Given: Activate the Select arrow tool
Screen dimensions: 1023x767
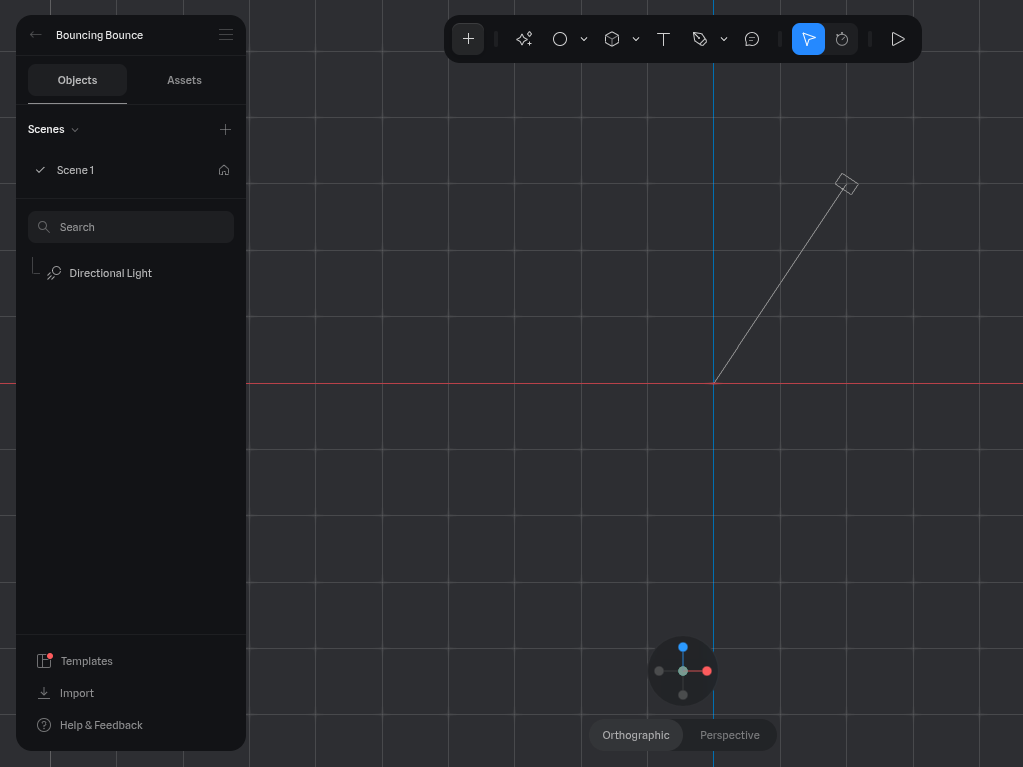Looking at the screenshot, I should (x=808, y=39).
